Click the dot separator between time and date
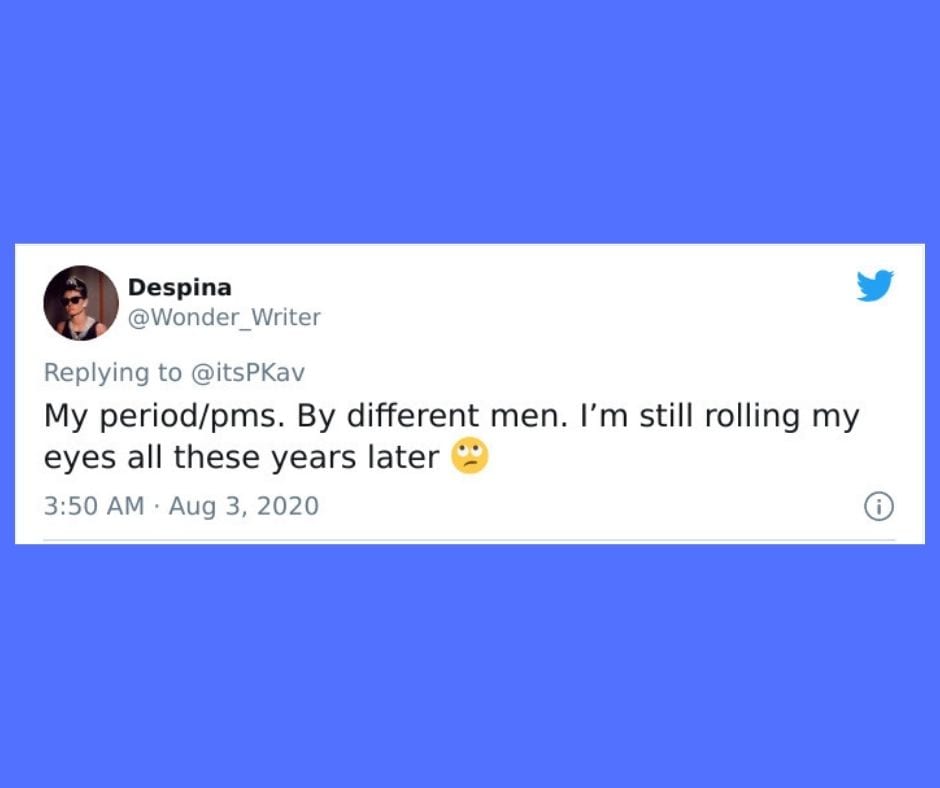This screenshot has width=940, height=788. [156, 507]
